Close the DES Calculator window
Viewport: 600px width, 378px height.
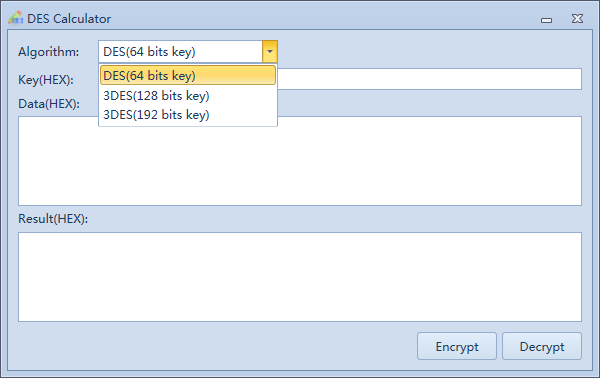577,18
